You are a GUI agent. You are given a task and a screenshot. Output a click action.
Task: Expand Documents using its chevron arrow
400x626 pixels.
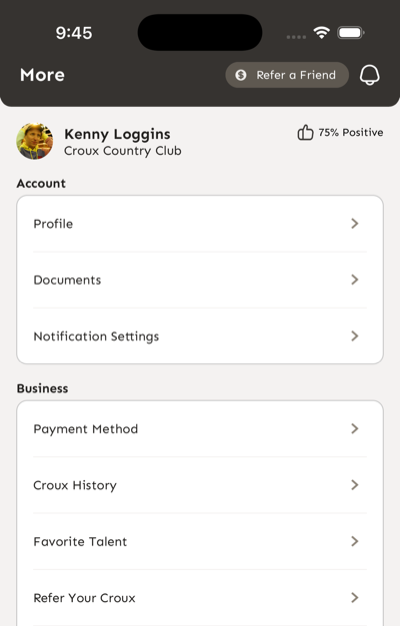click(354, 279)
